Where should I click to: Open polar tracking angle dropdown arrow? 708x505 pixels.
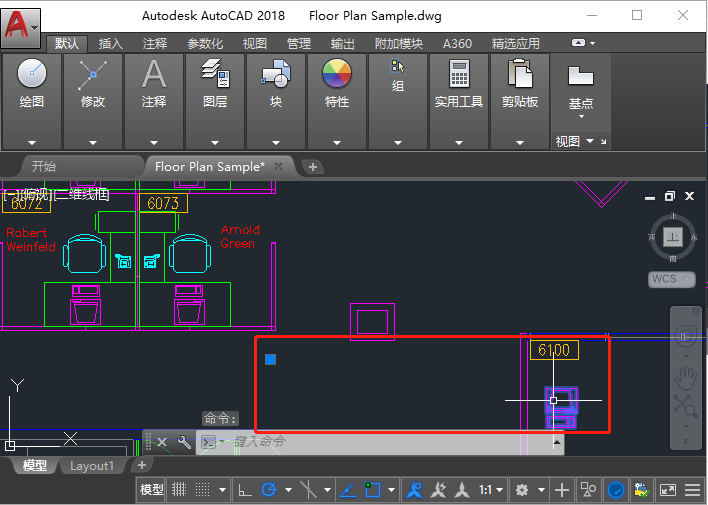(288, 490)
